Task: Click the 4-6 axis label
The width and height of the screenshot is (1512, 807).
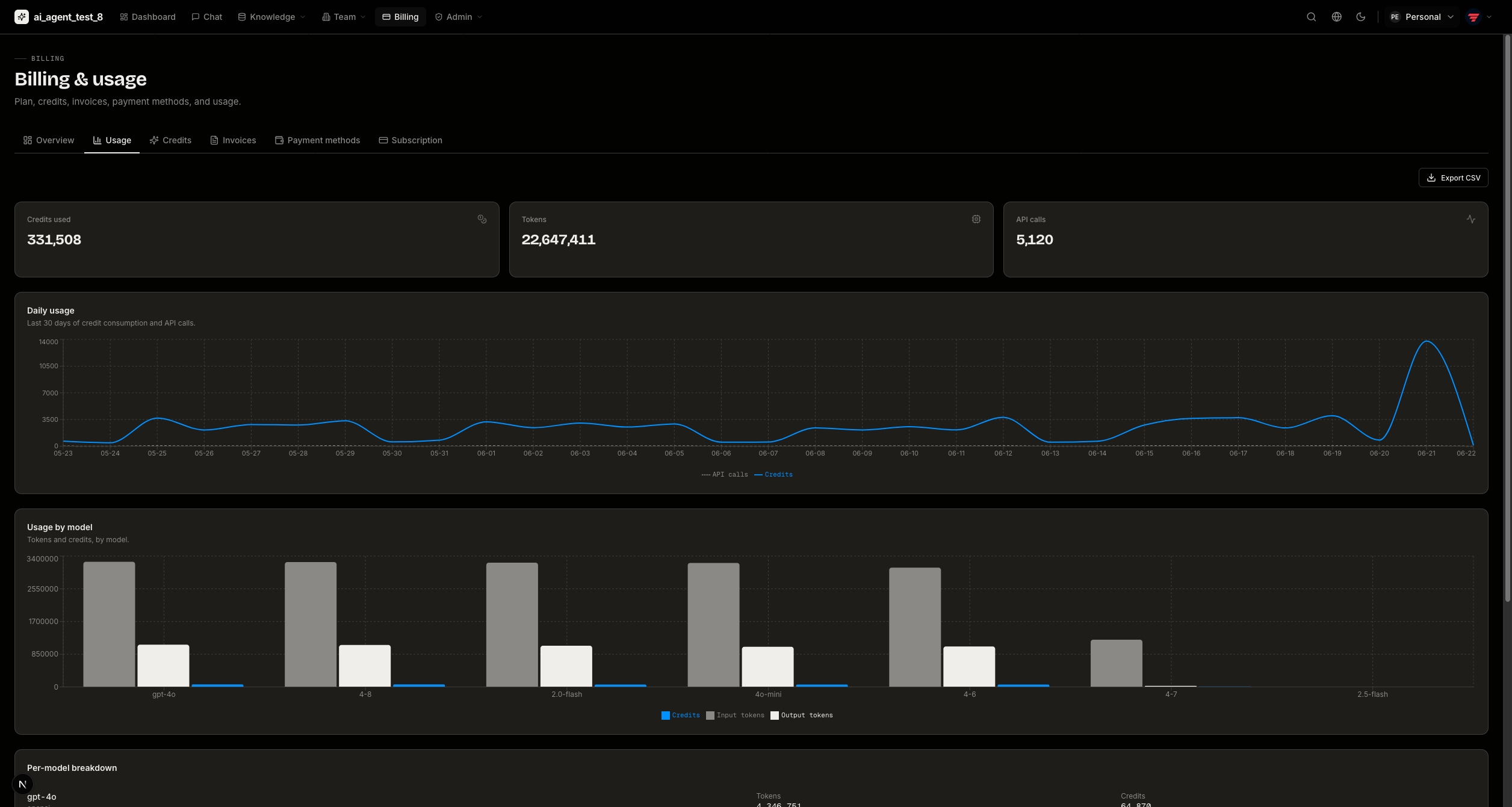Action: [x=969, y=694]
